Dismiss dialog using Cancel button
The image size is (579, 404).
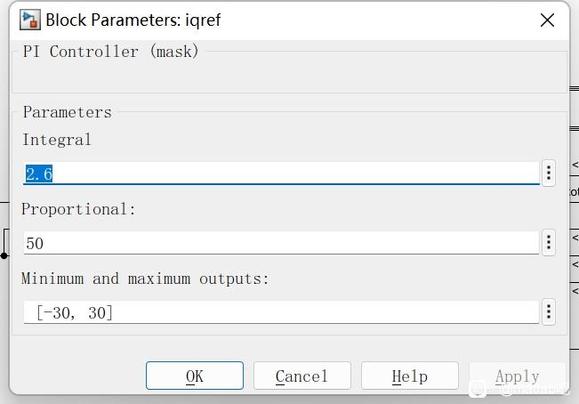pyautogui.click(x=302, y=376)
